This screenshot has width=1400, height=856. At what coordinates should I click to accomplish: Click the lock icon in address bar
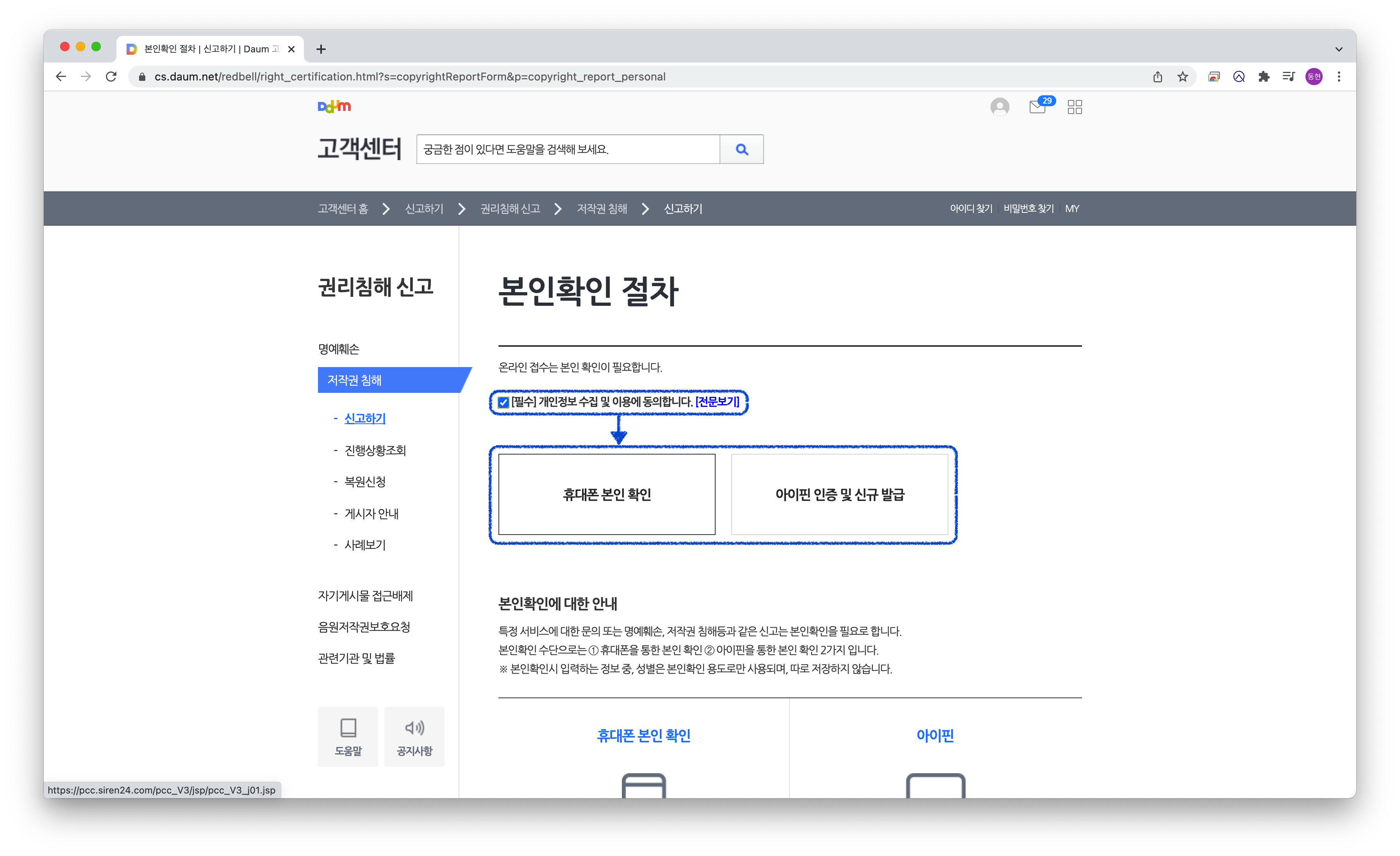click(x=142, y=77)
